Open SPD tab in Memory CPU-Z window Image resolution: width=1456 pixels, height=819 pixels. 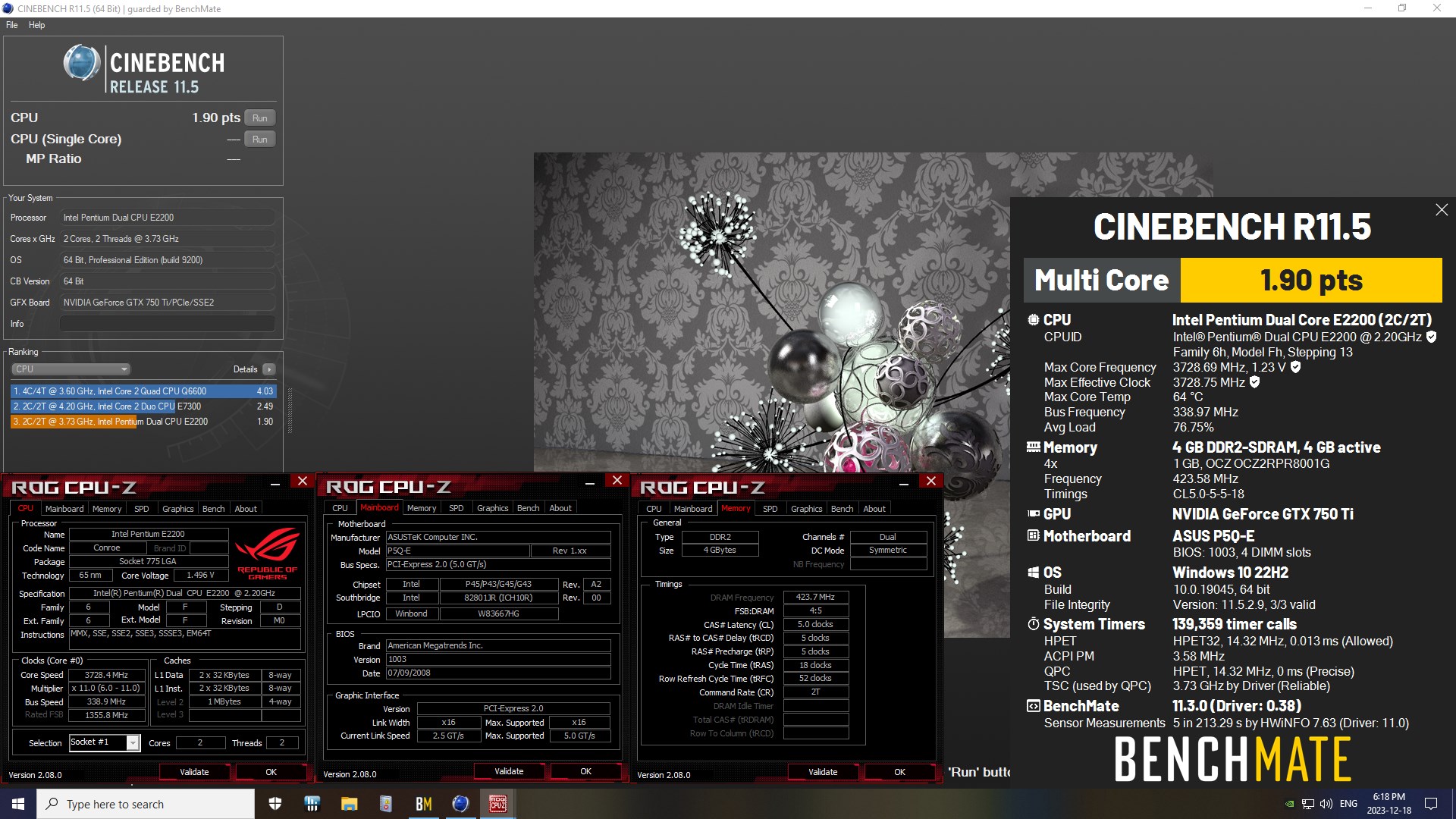click(x=770, y=509)
